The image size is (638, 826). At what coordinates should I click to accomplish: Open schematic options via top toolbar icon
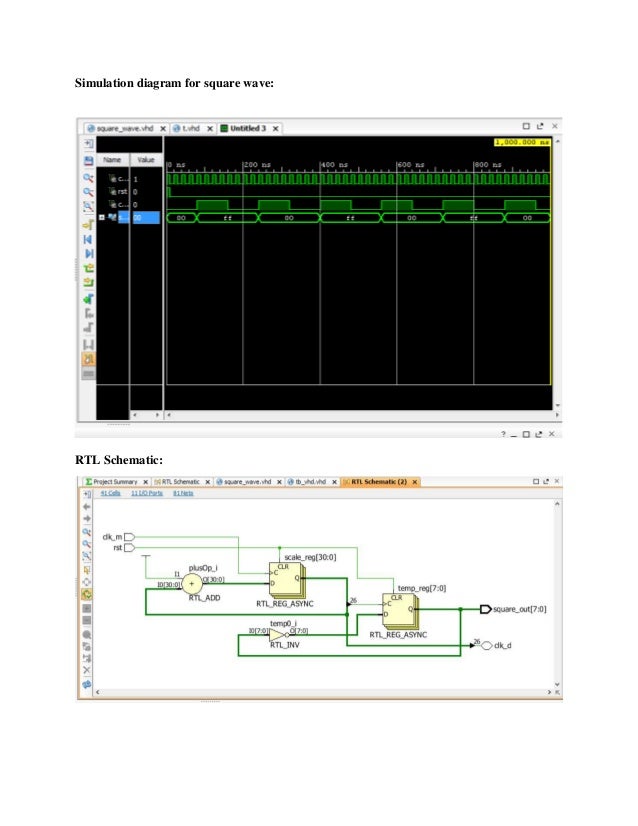tap(87, 494)
